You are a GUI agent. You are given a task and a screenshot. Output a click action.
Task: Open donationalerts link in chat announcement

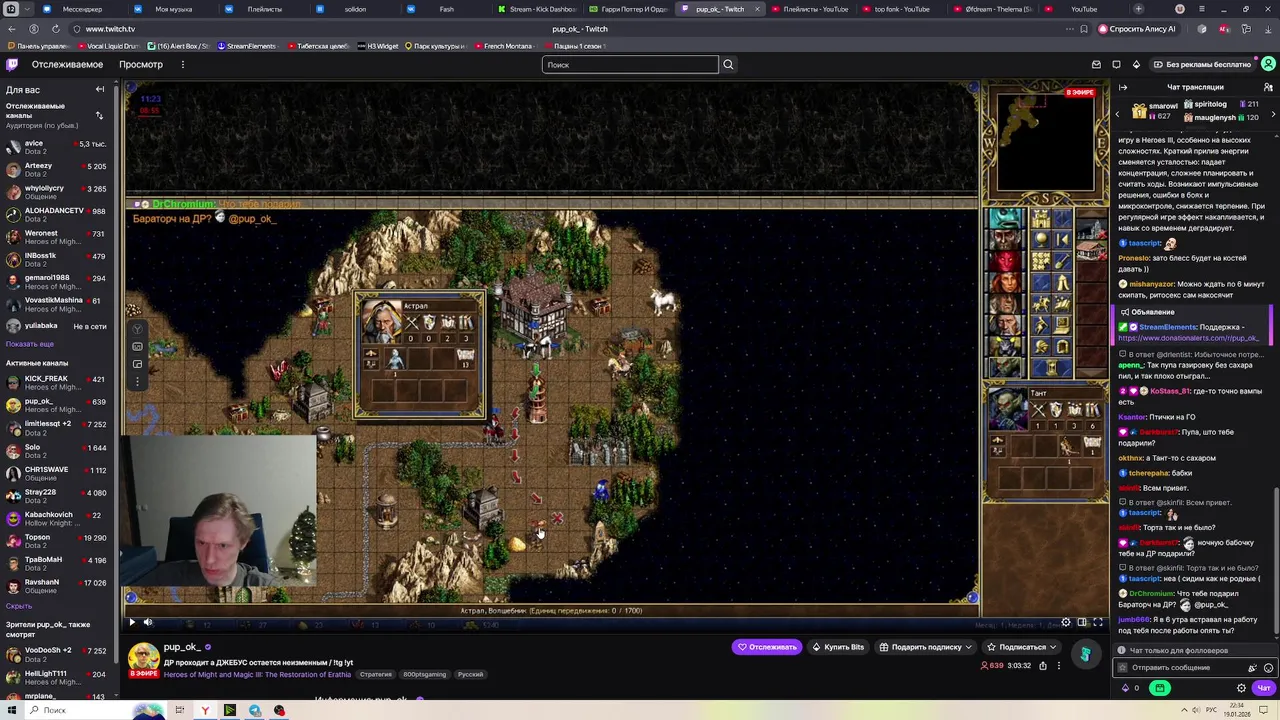1188,338
